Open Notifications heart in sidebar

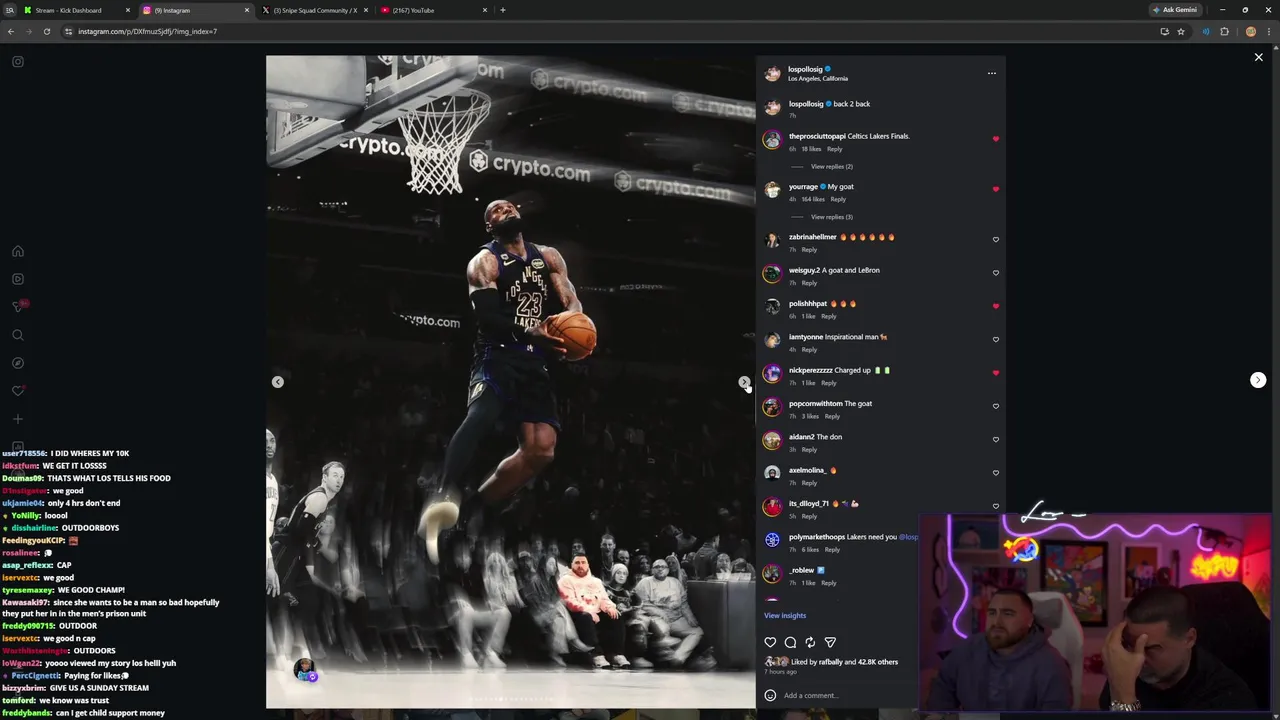(18, 391)
